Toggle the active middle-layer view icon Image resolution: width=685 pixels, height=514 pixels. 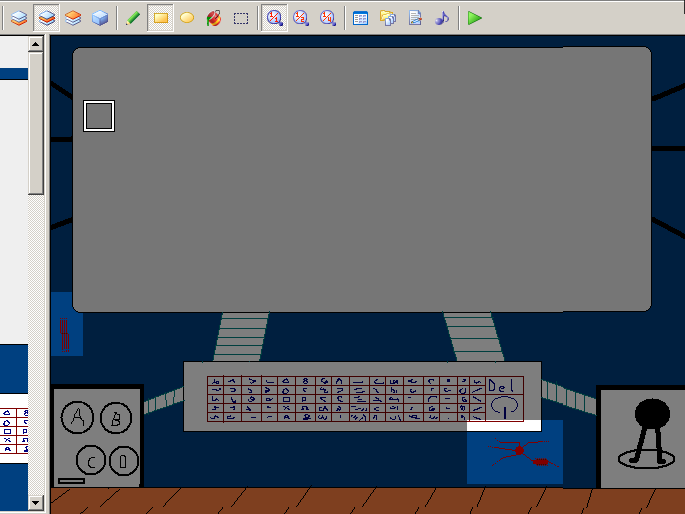tap(47, 18)
